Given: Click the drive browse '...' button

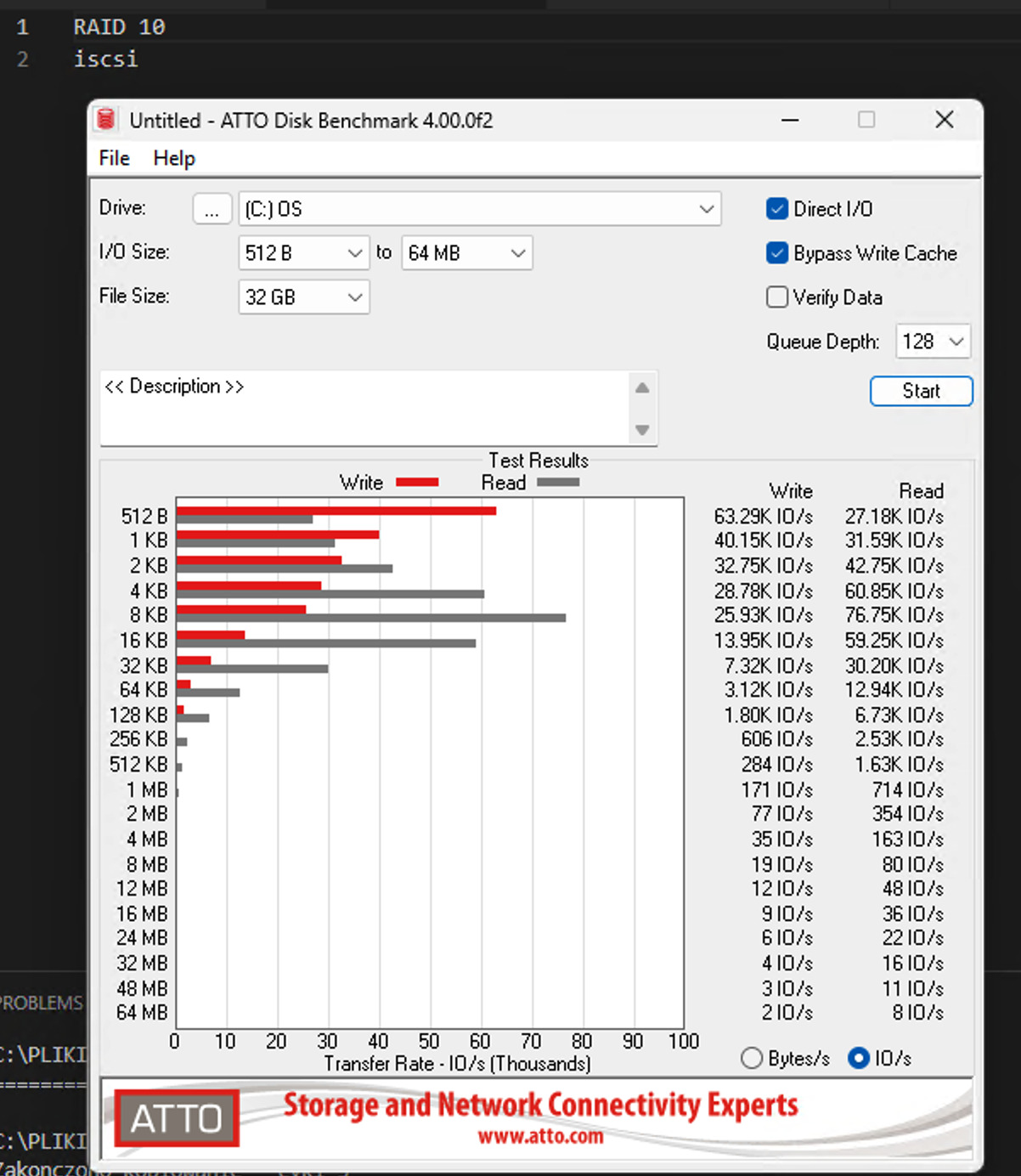Looking at the screenshot, I should click(x=212, y=209).
